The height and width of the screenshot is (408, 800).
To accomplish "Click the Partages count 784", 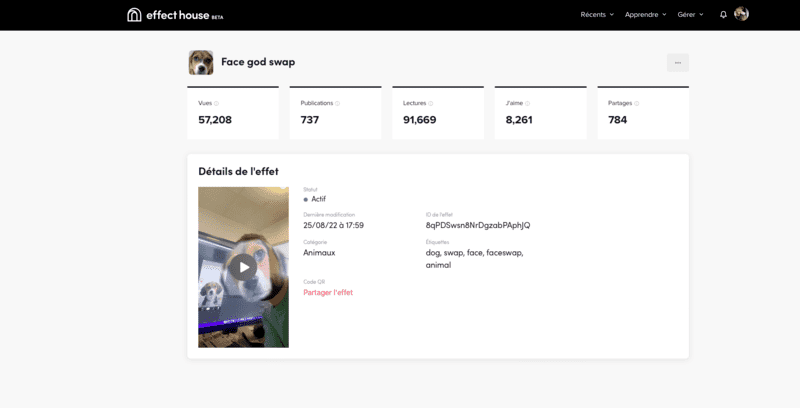I will point(617,120).
